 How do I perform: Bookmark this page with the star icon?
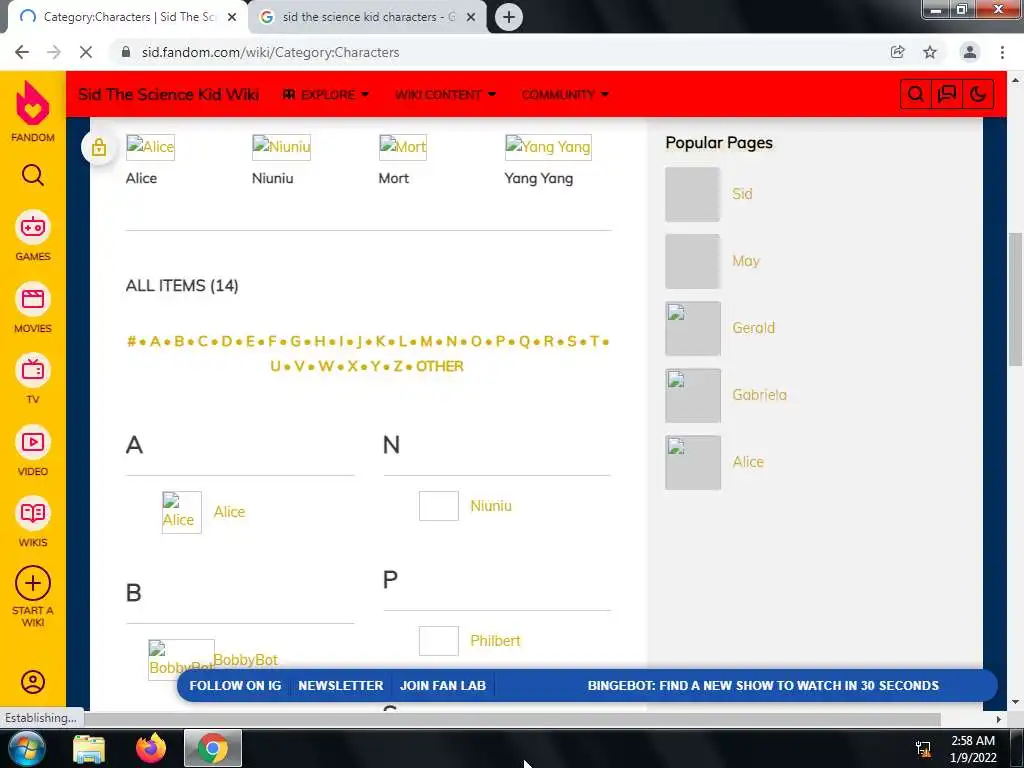pyautogui.click(x=930, y=52)
